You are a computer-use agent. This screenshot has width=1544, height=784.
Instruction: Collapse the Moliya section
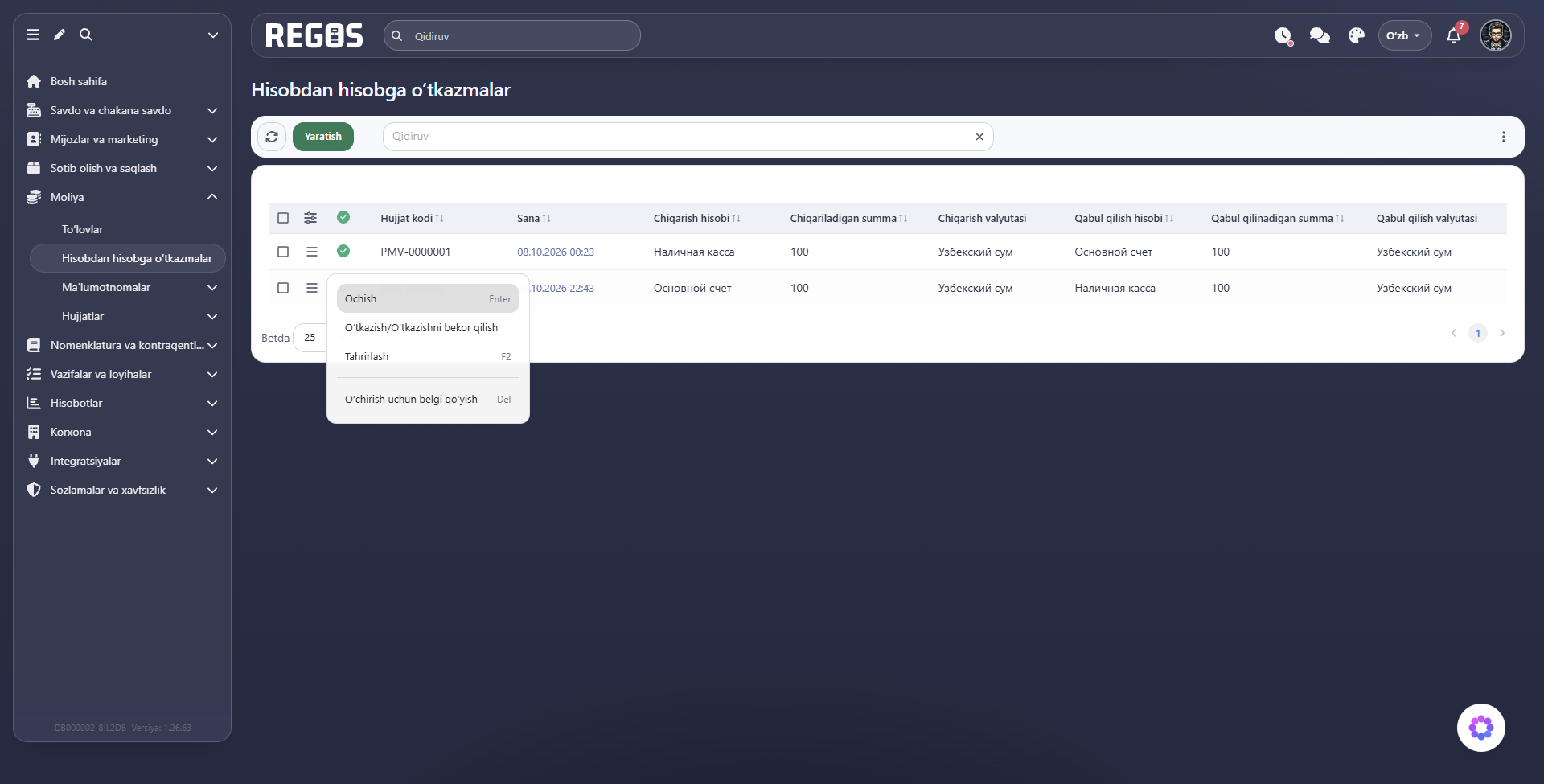pyautogui.click(x=122, y=197)
